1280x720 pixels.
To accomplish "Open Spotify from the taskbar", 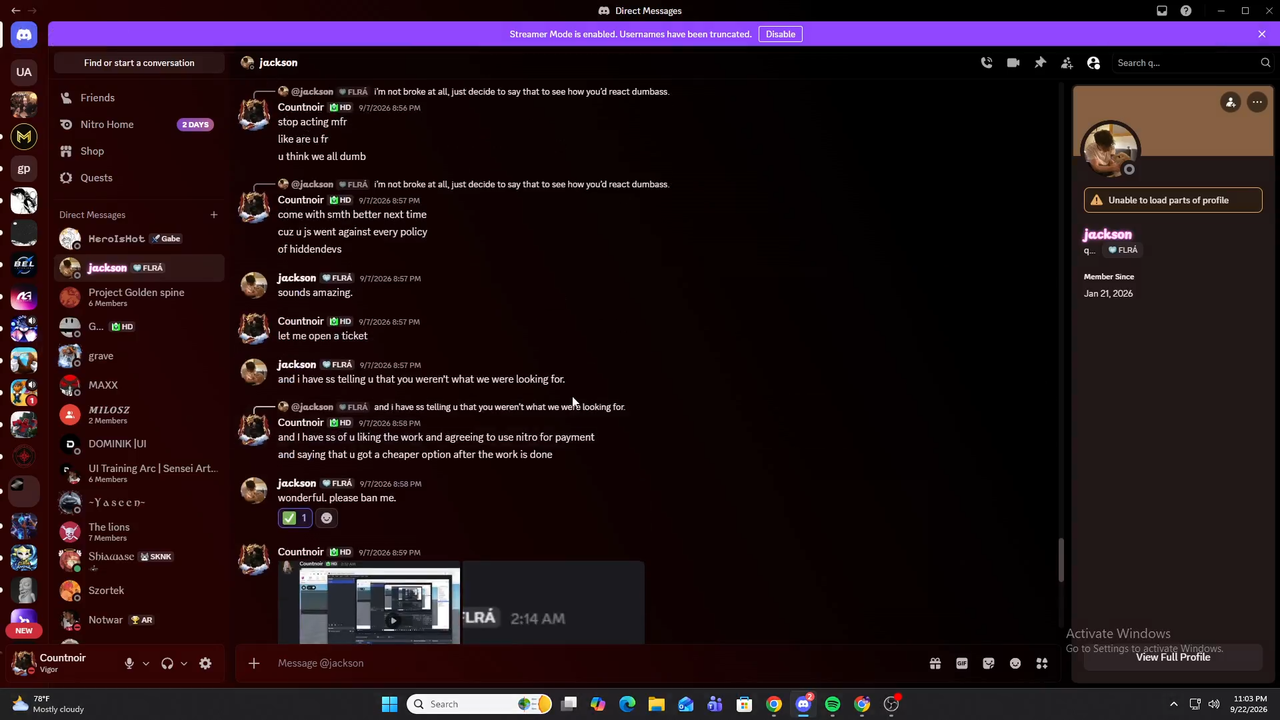I will click(x=832, y=704).
